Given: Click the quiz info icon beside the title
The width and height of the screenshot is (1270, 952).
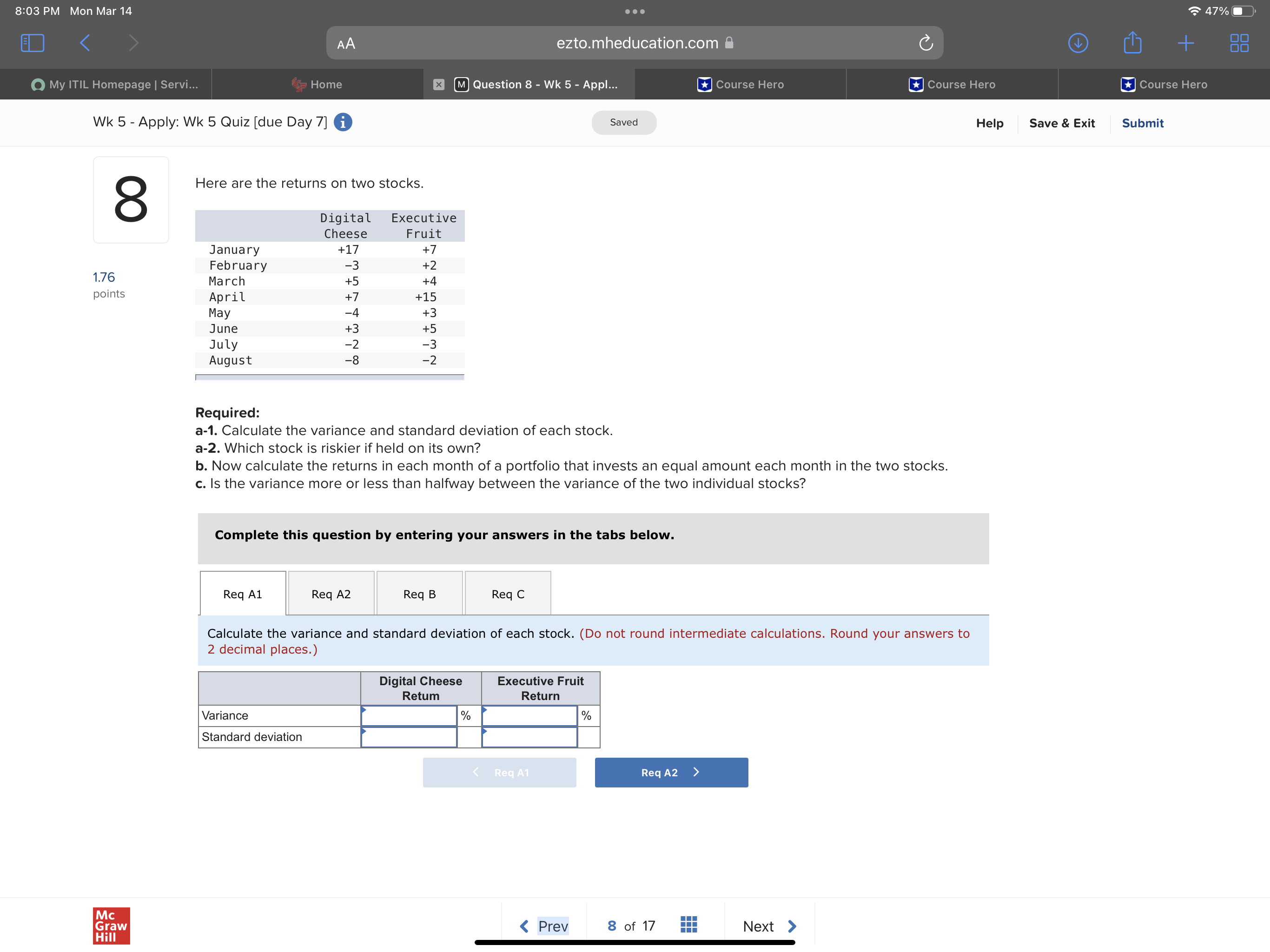Looking at the screenshot, I should coord(343,122).
